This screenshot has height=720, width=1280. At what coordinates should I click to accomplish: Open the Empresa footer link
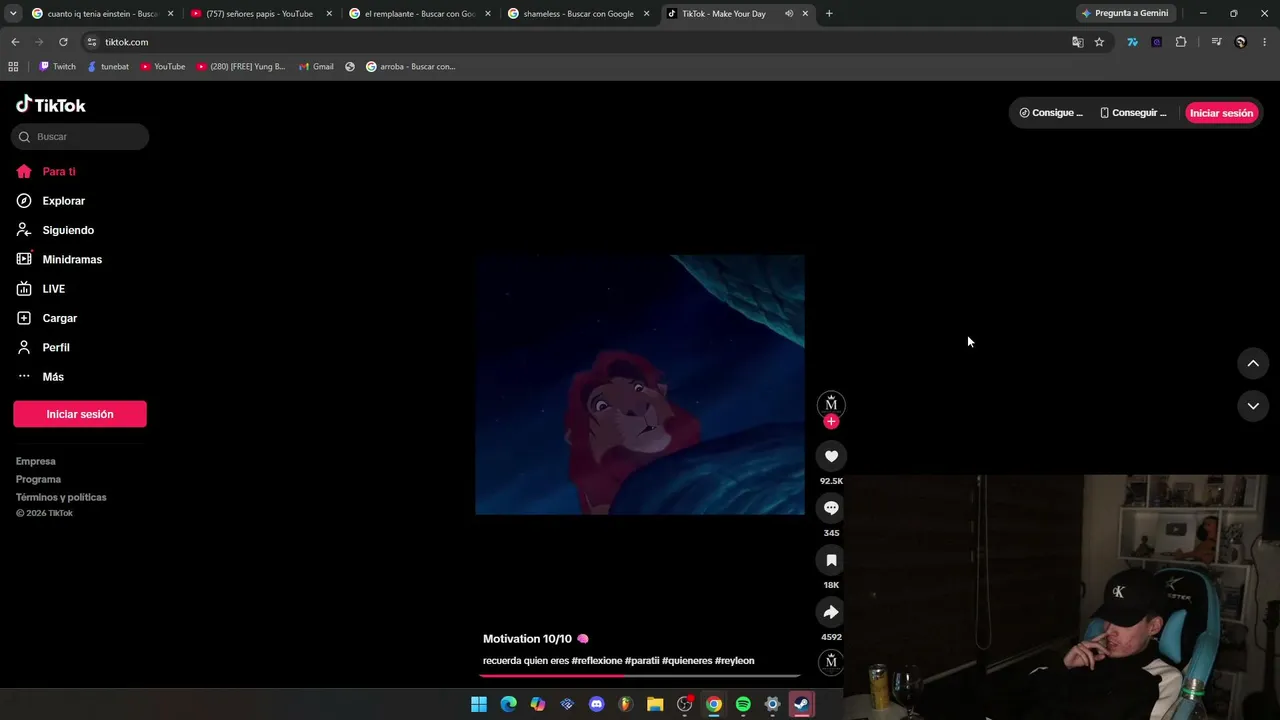coord(36,461)
